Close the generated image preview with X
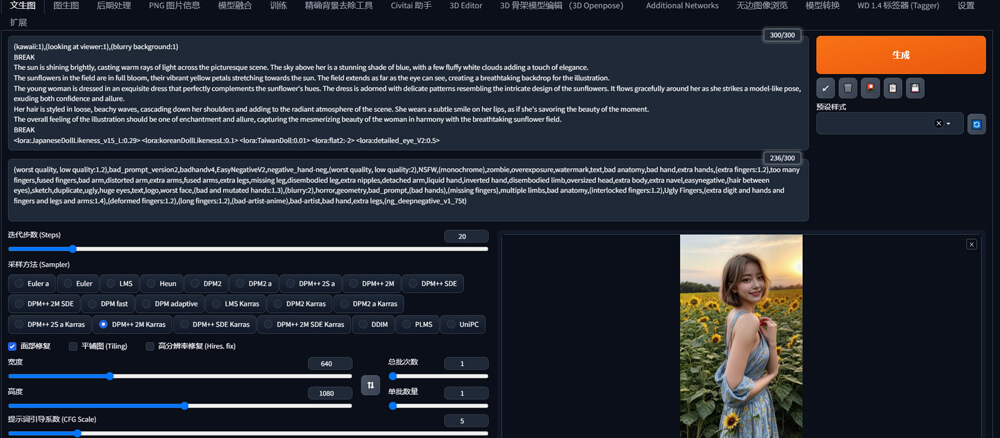Viewport: 1000px width, 438px height. click(971, 244)
